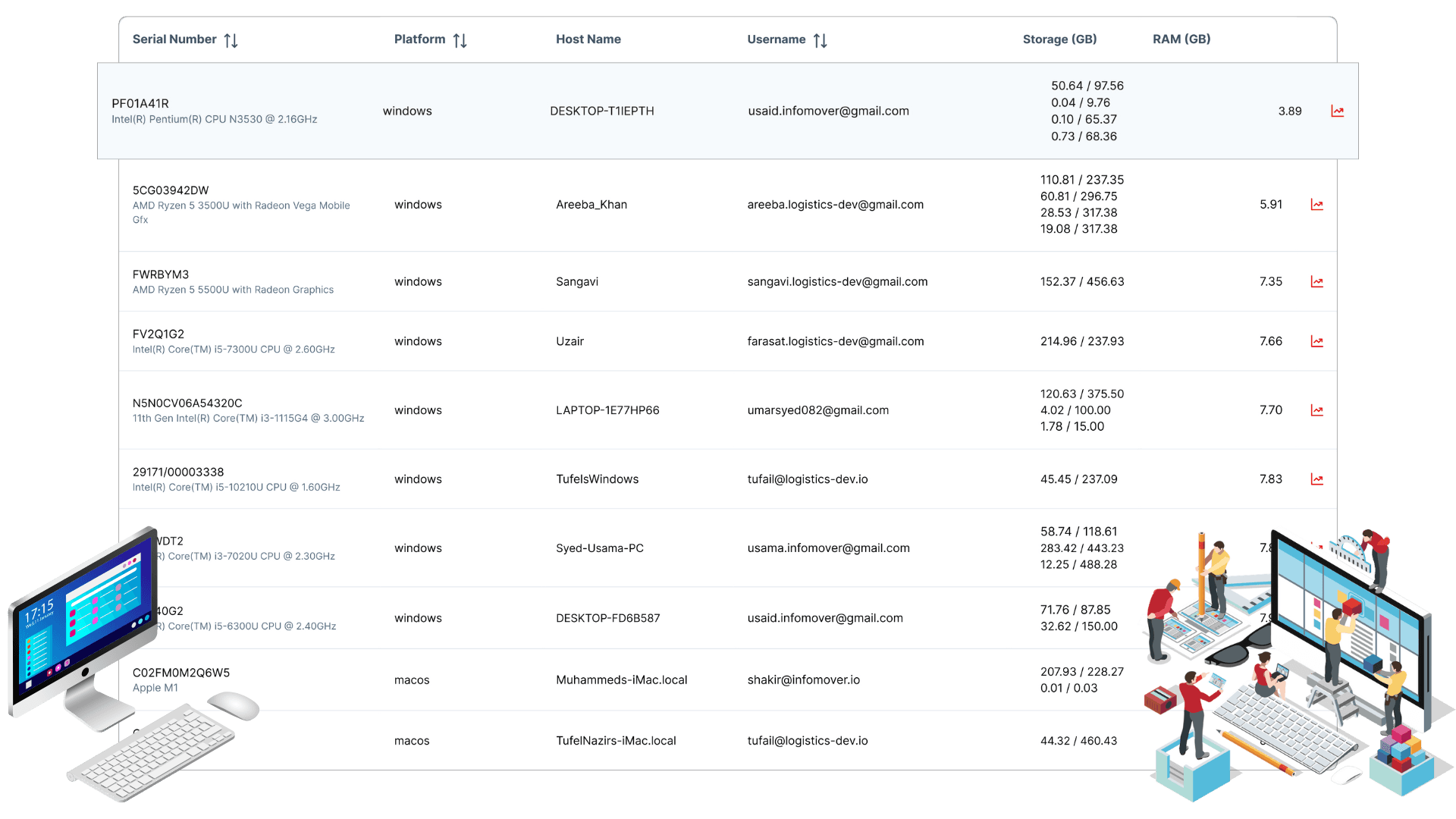Screen dimensions: 1456x819
Task: Click host name TufelNazirs-iMac.local
Action: (x=616, y=741)
